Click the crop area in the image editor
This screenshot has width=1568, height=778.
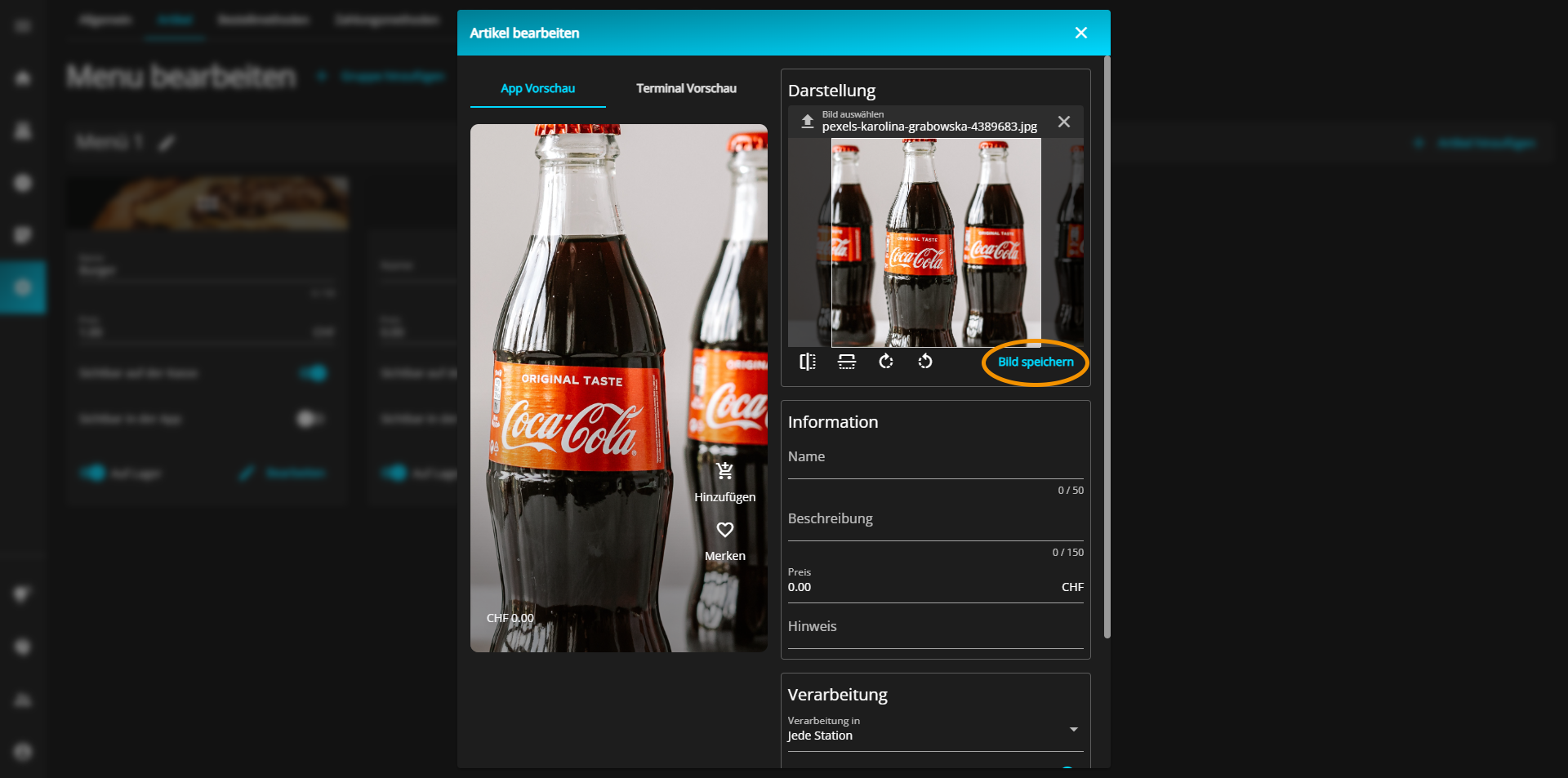click(x=936, y=242)
